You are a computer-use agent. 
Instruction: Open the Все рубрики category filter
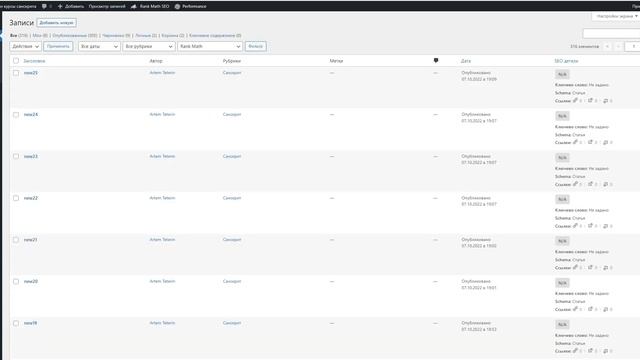[x=149, y=47]
